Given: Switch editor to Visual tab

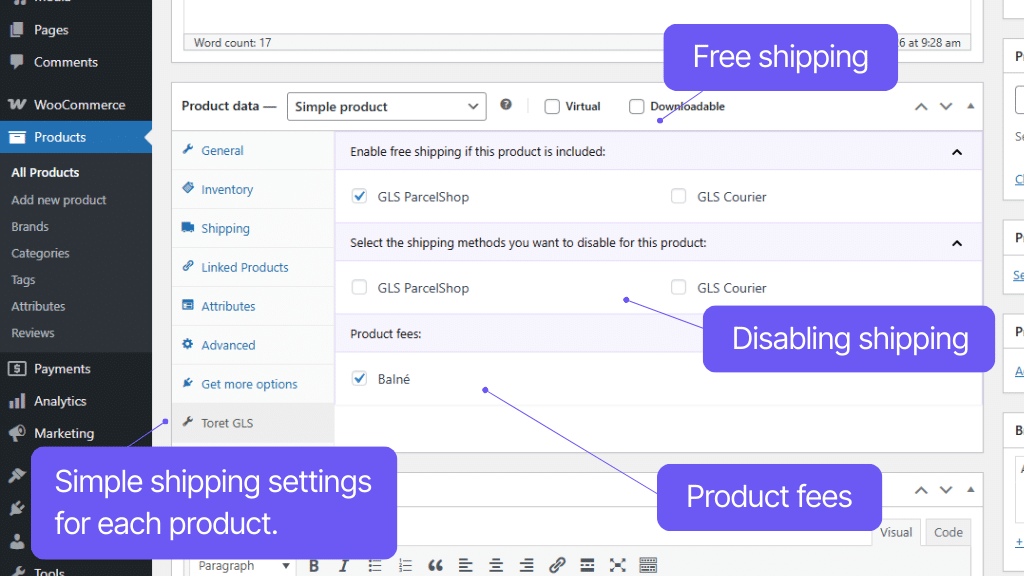Looking at the screenshot, I should (x=895, y=532).
